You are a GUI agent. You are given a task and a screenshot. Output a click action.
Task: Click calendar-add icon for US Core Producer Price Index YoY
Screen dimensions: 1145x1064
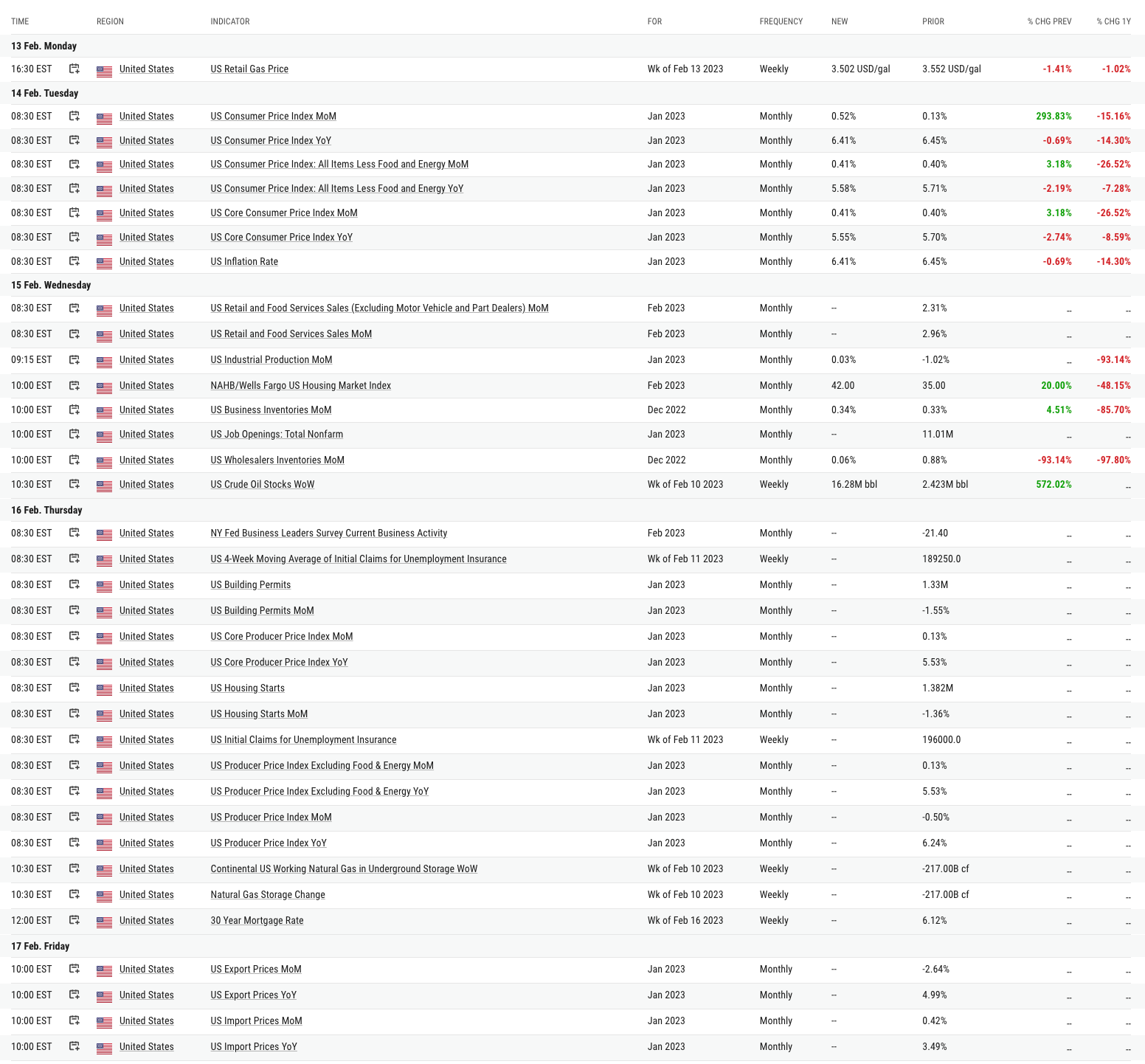pyautogui.click(x=75, y=662)
